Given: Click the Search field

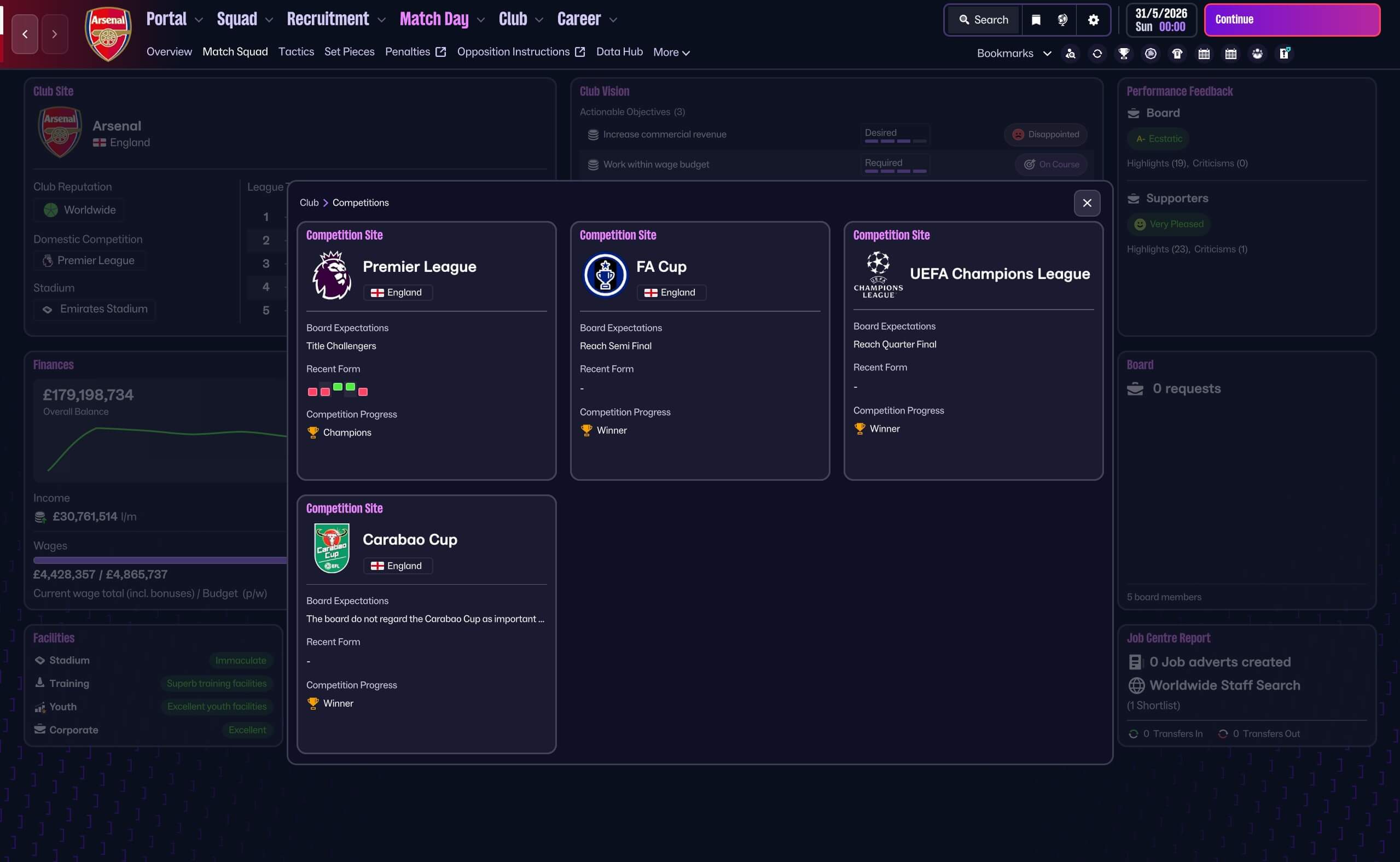Looking at the screenshot, I should (x=984, y=20).
